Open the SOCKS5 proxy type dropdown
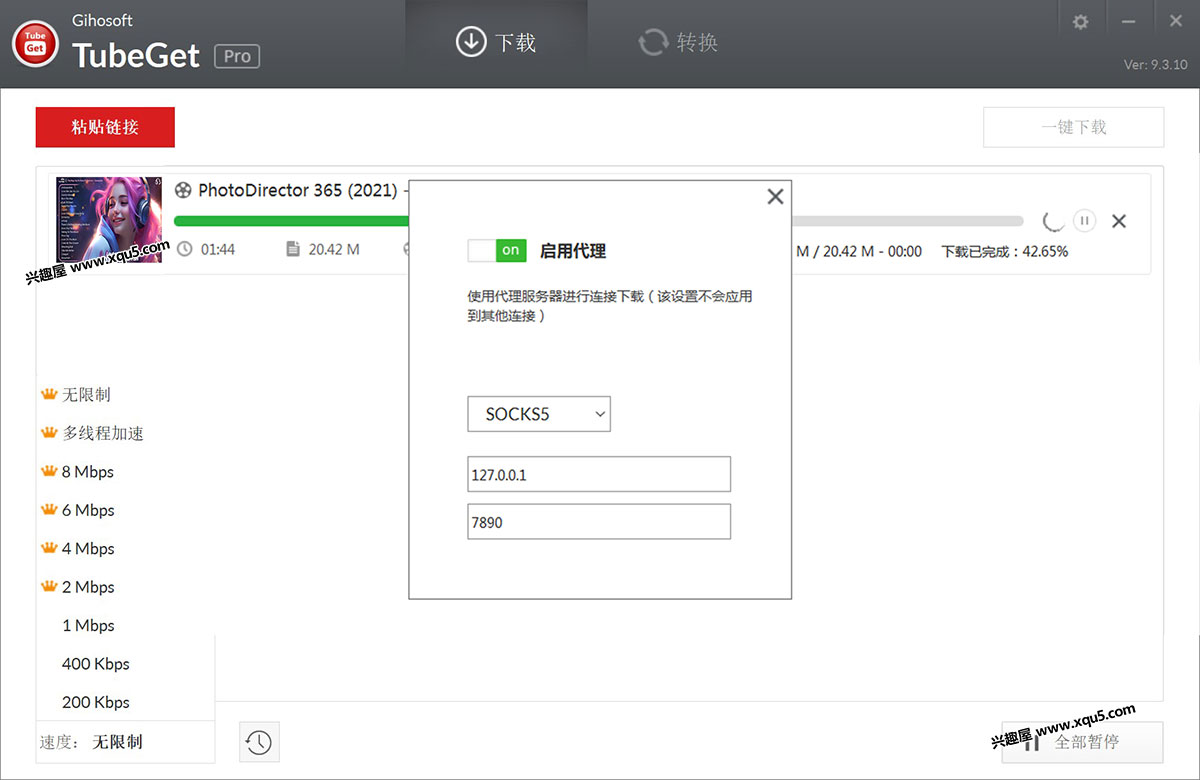 pos(539,414)
